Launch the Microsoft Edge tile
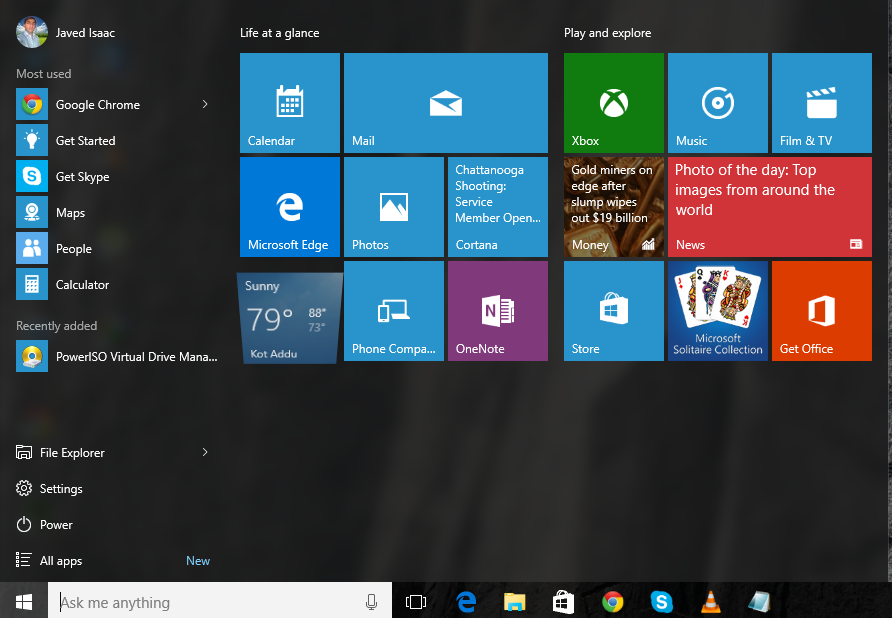 [x=290, y=207]
